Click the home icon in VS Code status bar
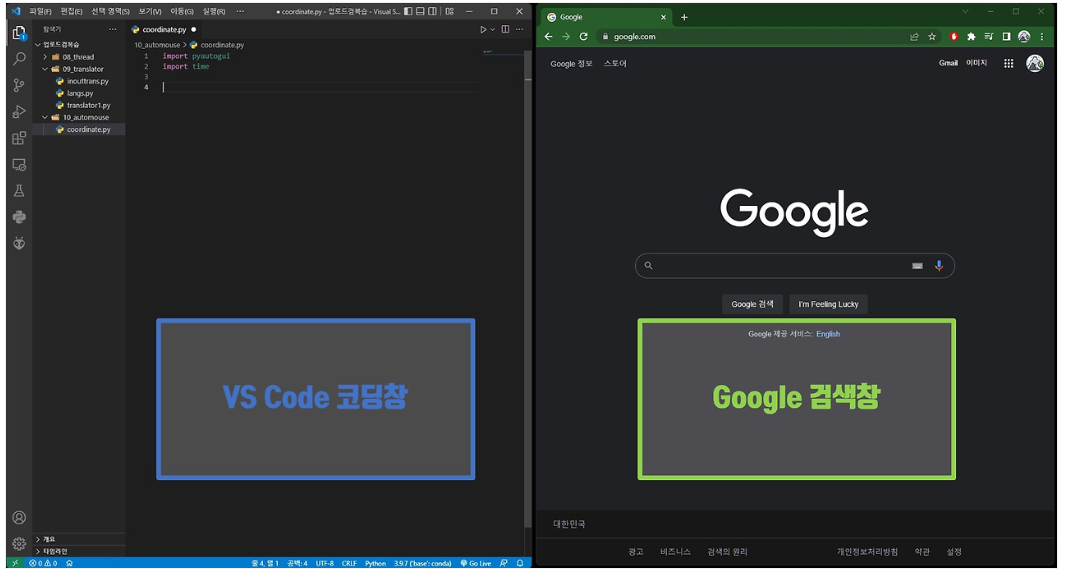This screenshot has height=580, width=1067. tap(69, 564)
